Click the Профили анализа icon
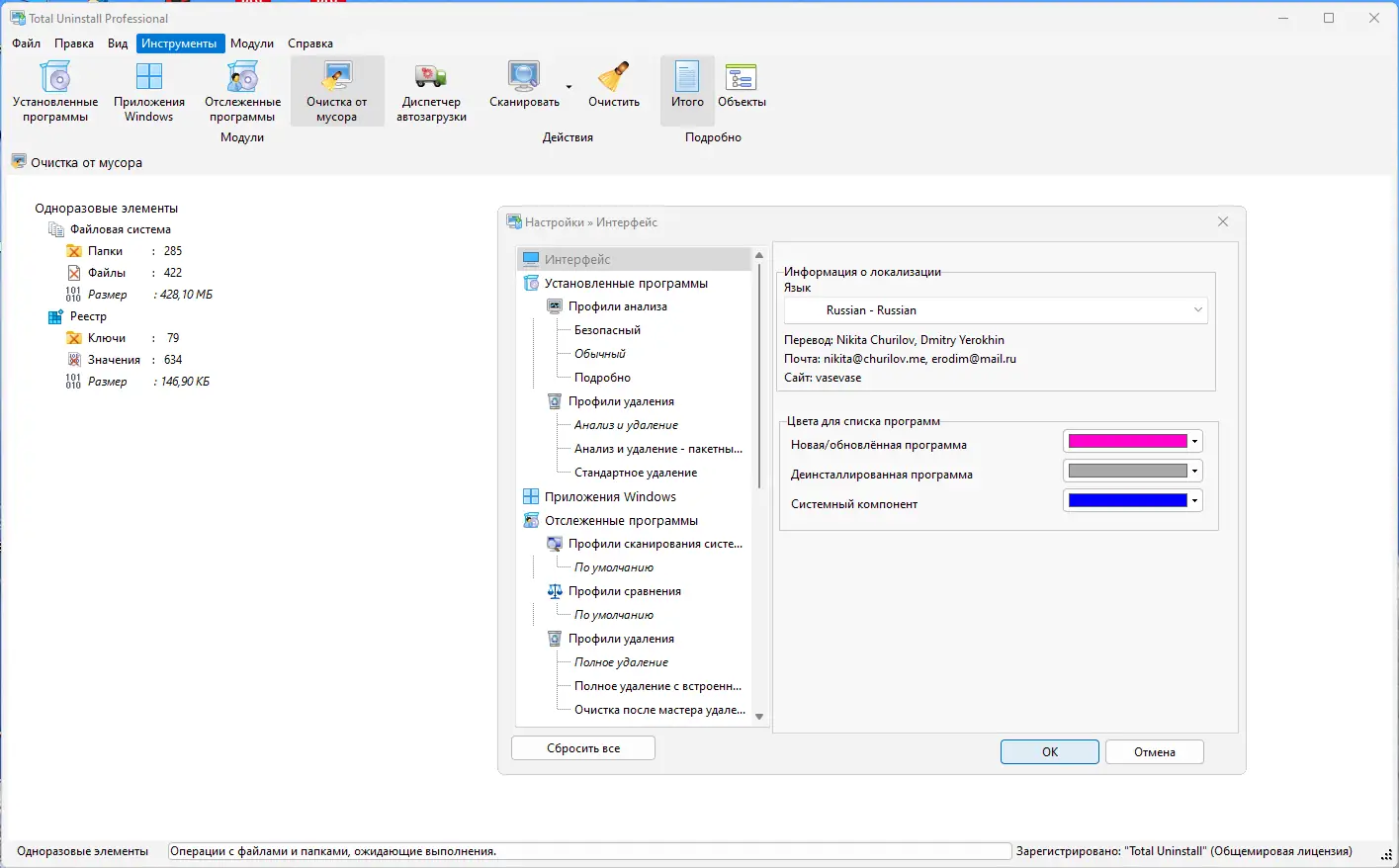This screenshot has height=868, width=1399. [x=555, y=306]
